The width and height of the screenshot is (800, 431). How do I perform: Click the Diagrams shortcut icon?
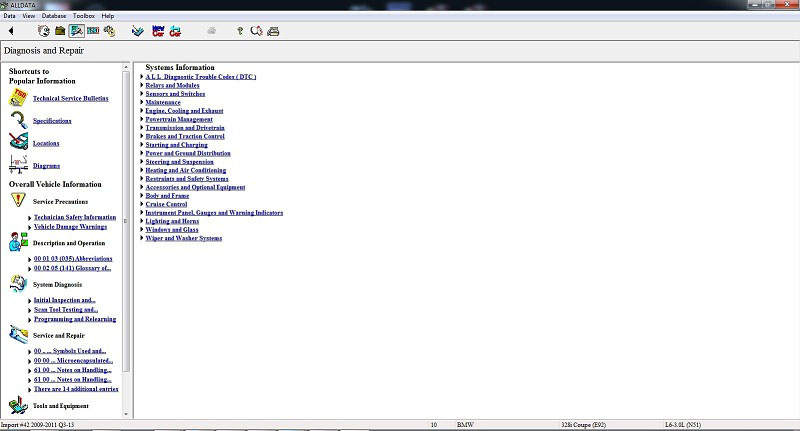pyautogui.click(x=18, y=164)
